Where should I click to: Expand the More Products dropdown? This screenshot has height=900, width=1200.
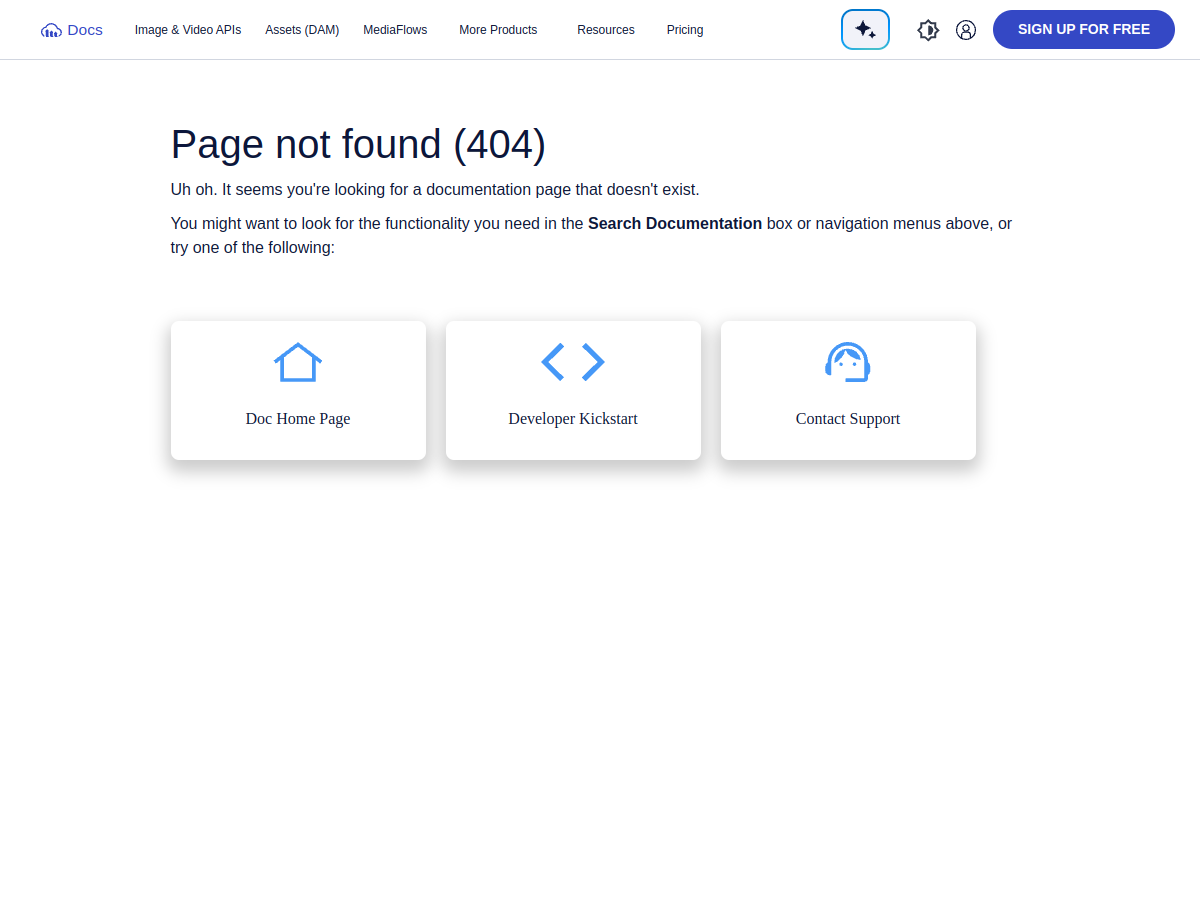(x=498, y=29)
